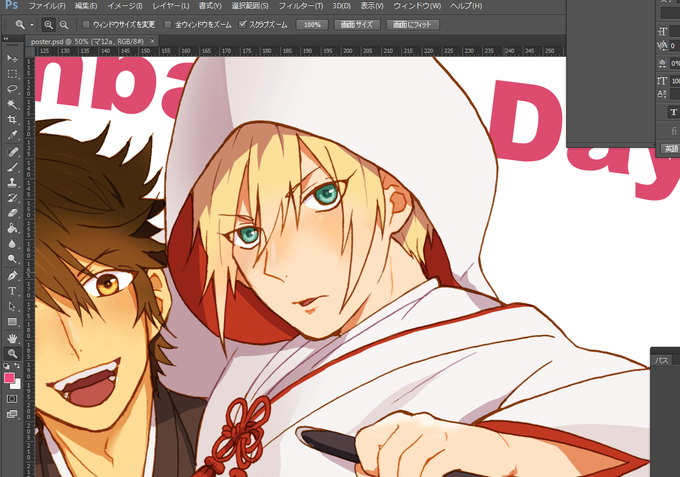Select the Path Selection tool
680x477 pixels.
click(x=12, y=306)
